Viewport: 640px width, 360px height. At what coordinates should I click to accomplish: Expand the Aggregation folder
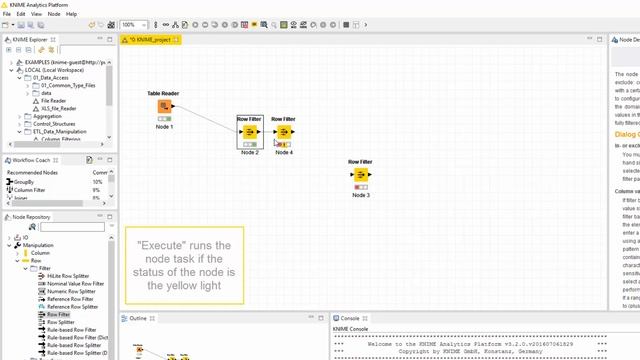click(19, 116)
